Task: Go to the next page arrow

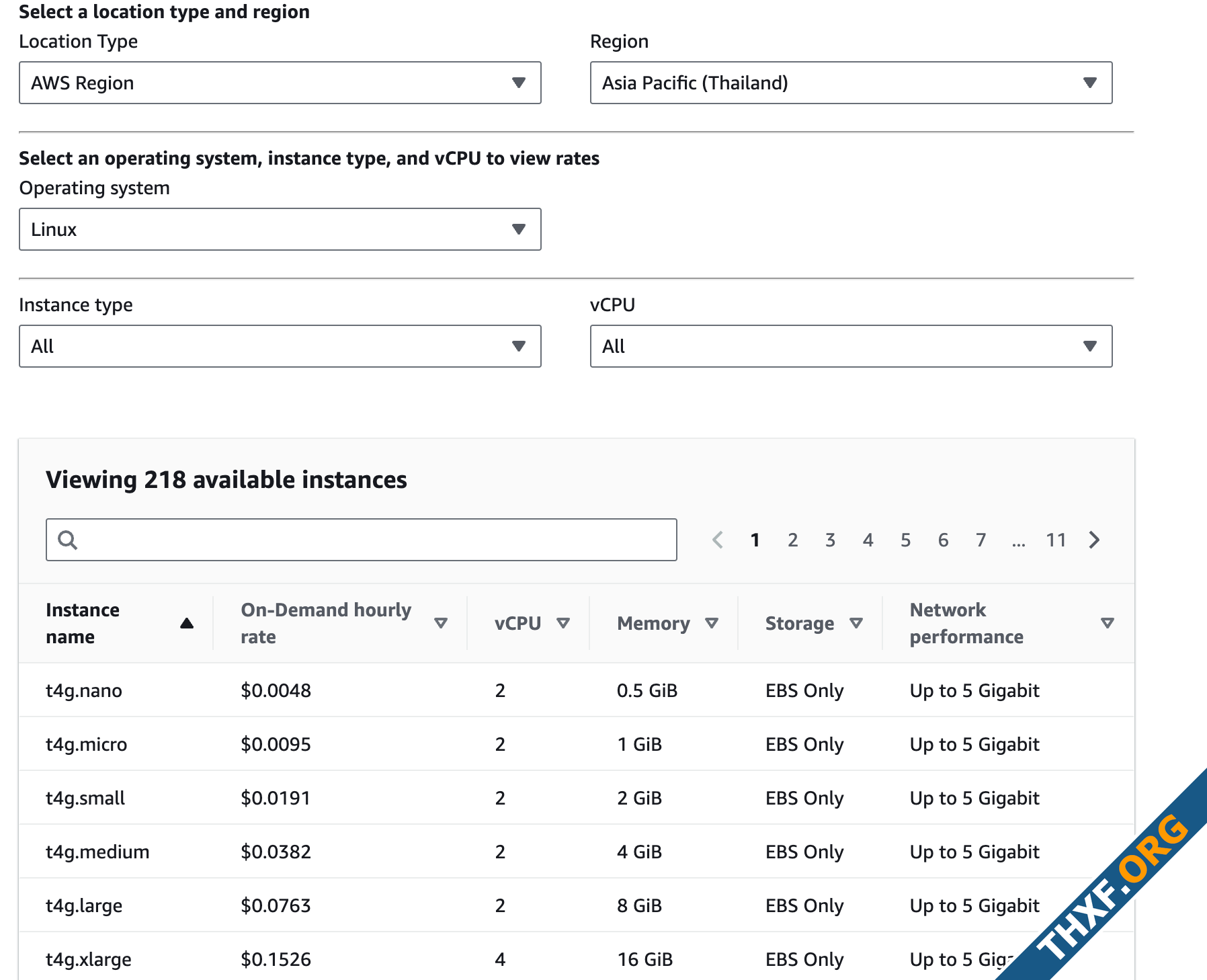Action: 1094,540
